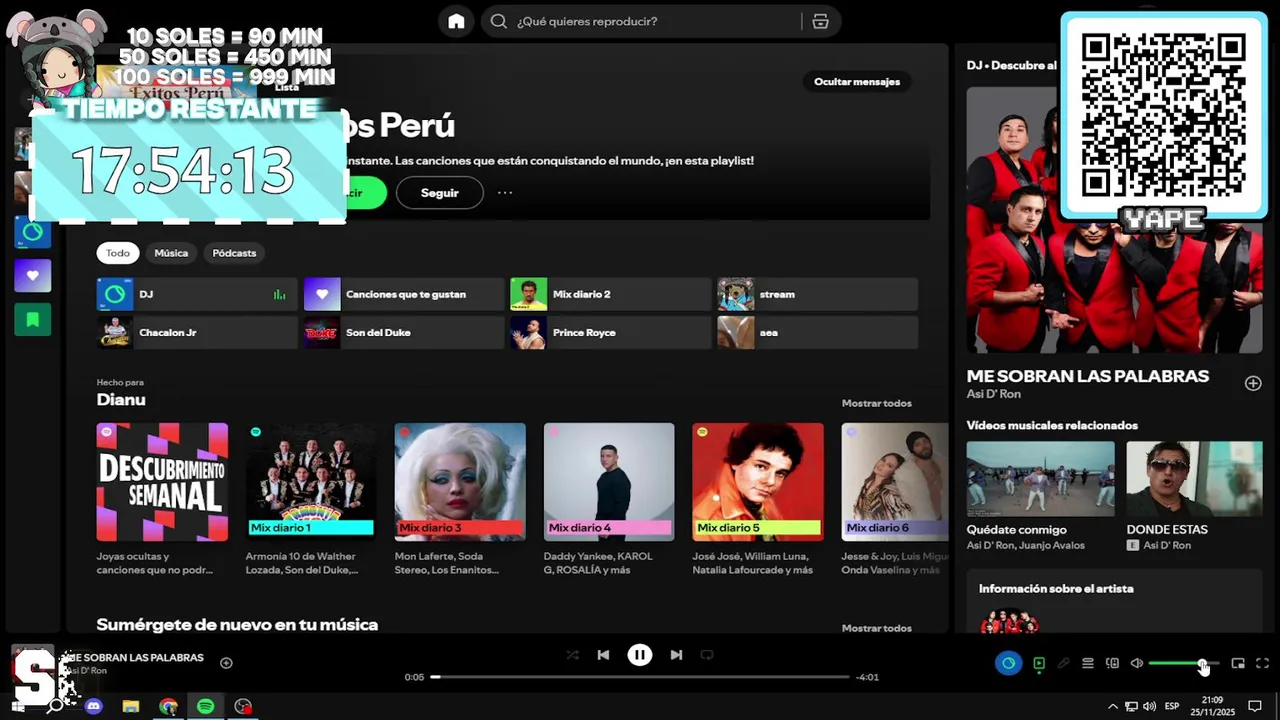Screen dimensions: 1280x720
Task: Select the Todo filter chip
Action: click(118, 253)
